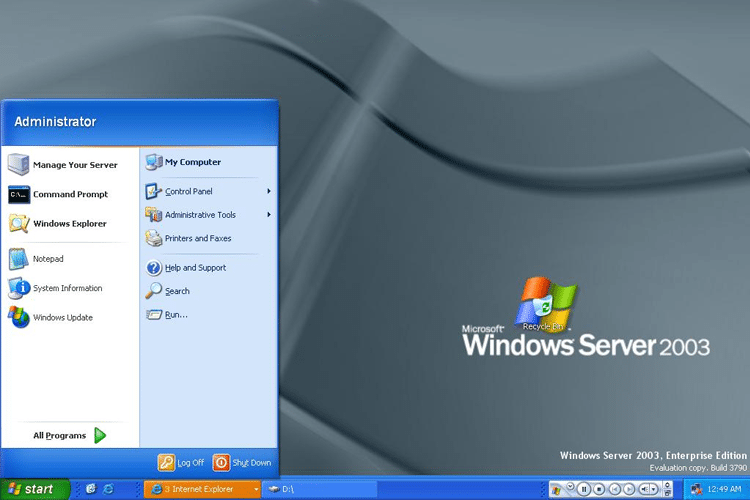
Task: Launch Internet Explorer from quick launch
Action: point(109,489)
